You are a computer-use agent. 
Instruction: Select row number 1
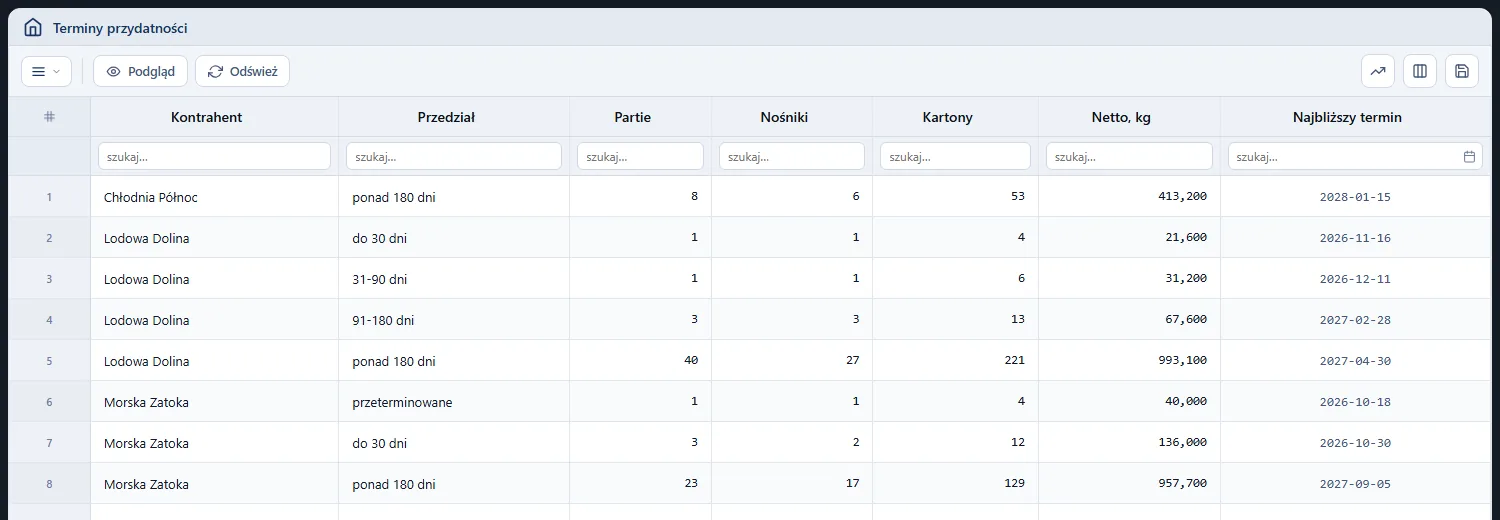pos(49,197)
